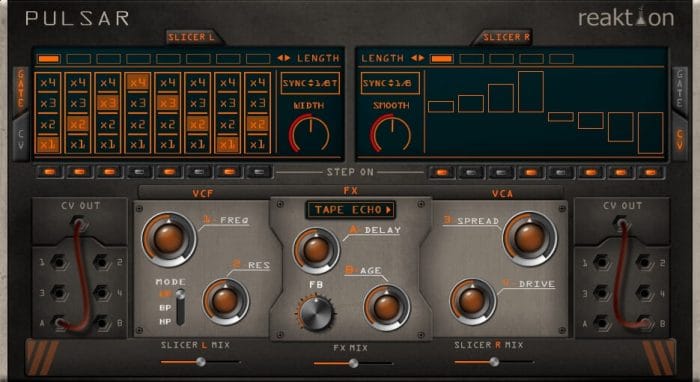Click jack 4 in right CV OUT panel
The image size is (700, 382).
644,293
